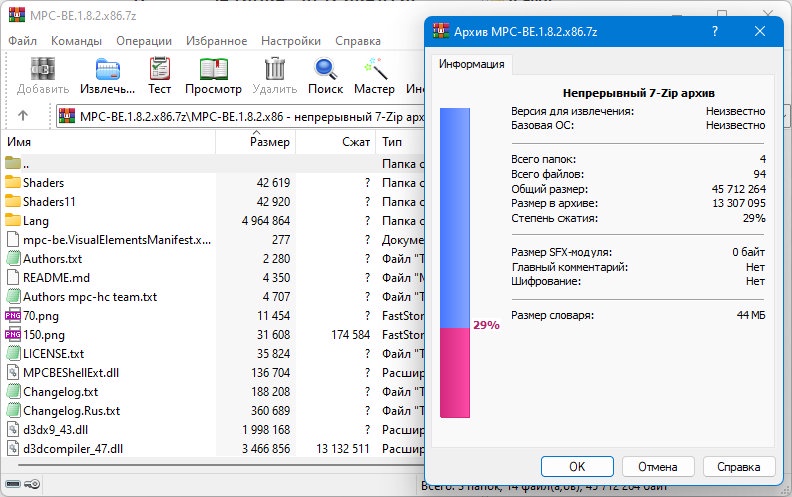Click the Общий размер value 45 712 264
Image resolution: width=792 pixels, height=497 pixels.
coord(738,189)
